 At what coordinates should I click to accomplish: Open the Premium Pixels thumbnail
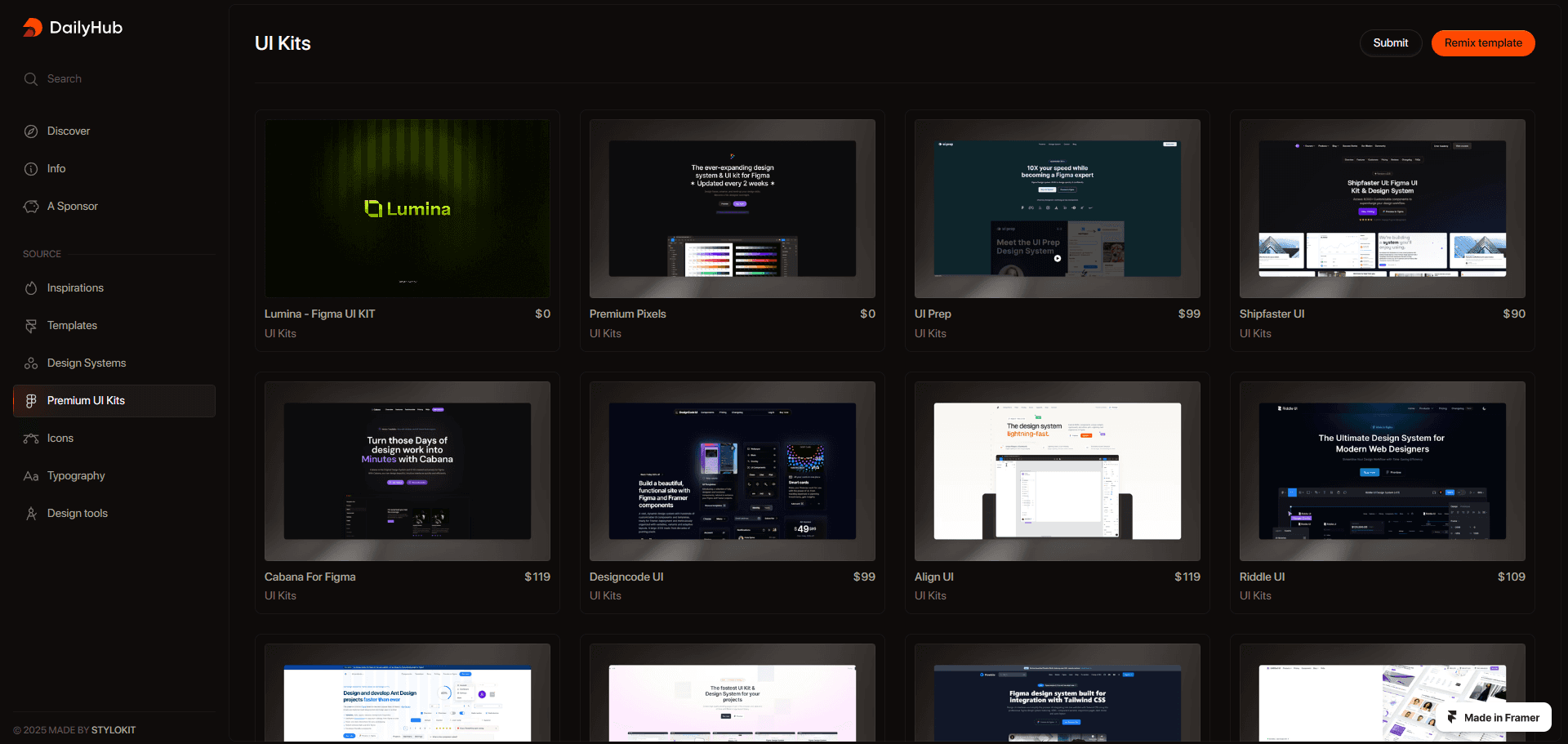tap(733, 209)
